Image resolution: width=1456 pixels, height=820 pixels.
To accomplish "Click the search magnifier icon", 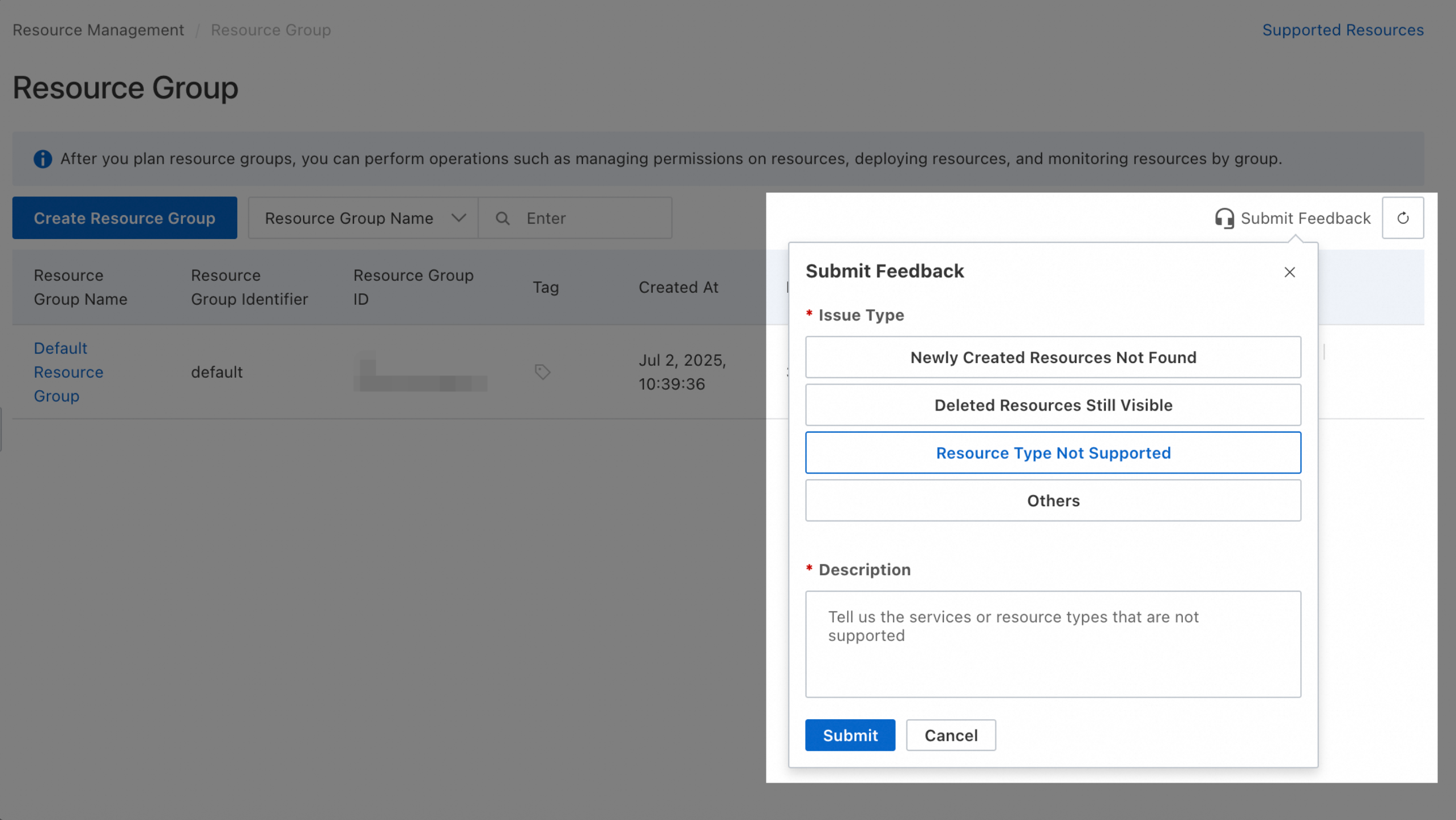I will 503,218.
